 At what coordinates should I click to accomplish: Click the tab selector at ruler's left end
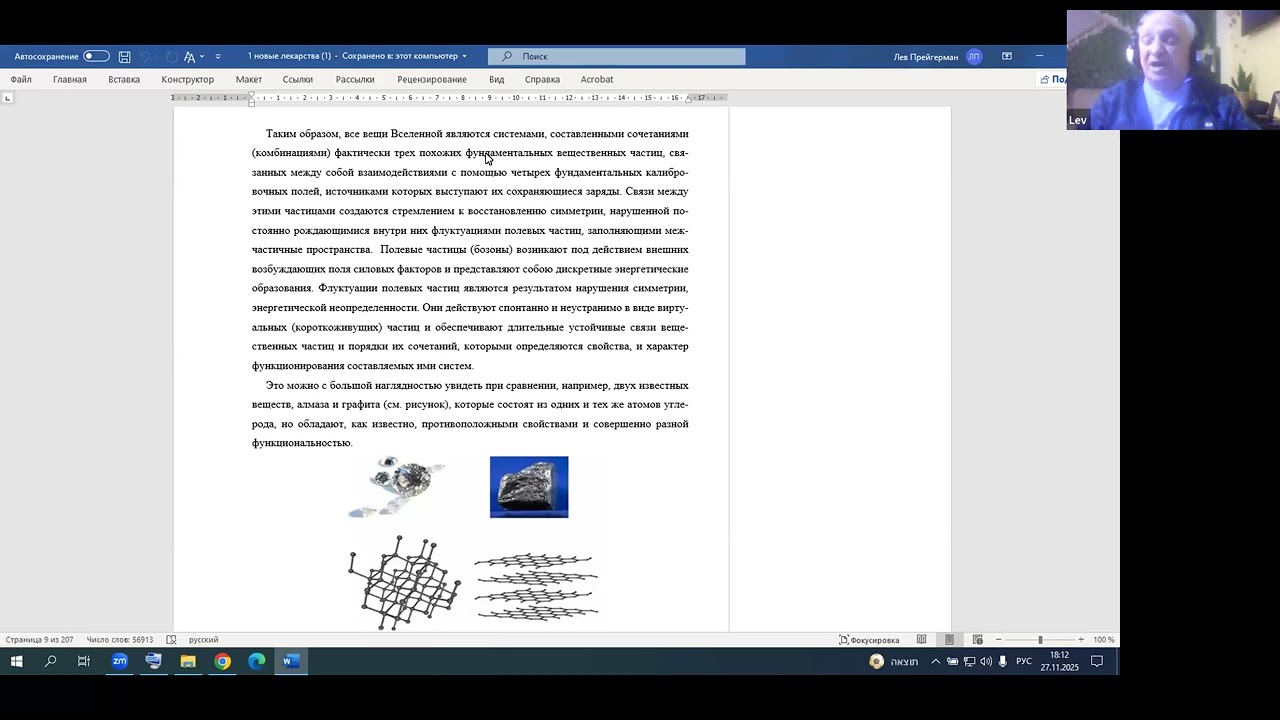tap(8, 98)
